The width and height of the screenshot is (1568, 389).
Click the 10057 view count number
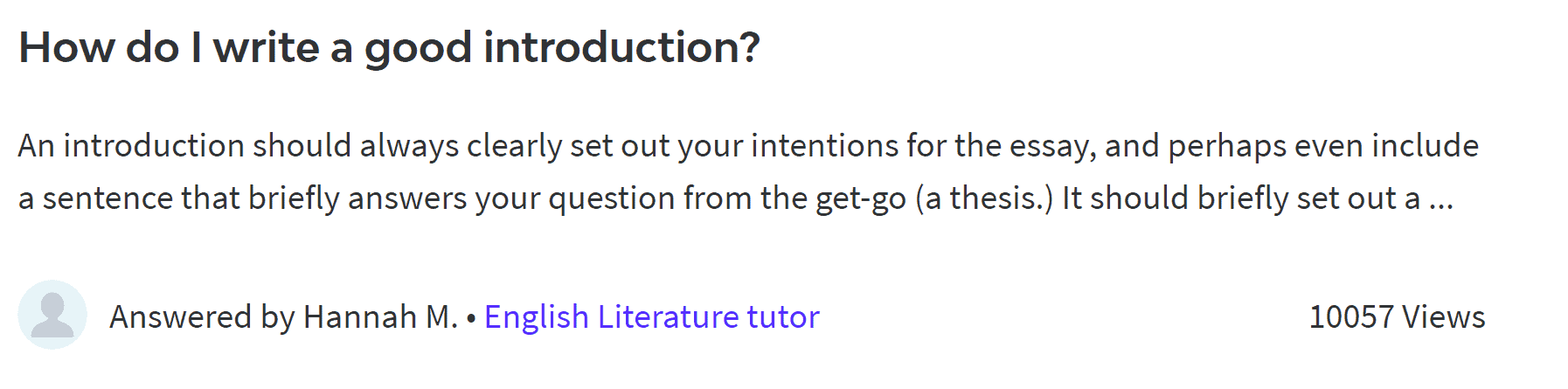click(x=1351, y=316)
